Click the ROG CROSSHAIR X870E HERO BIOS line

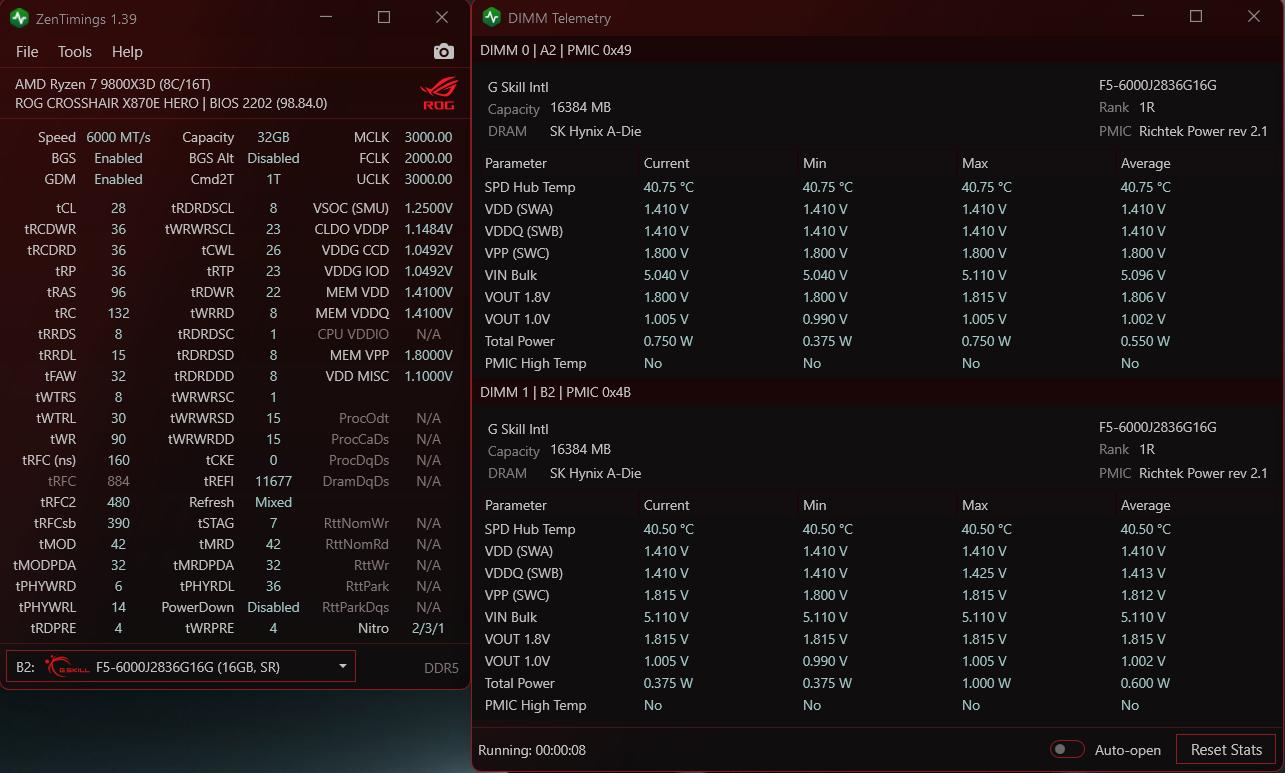click(x=171, y=103)
